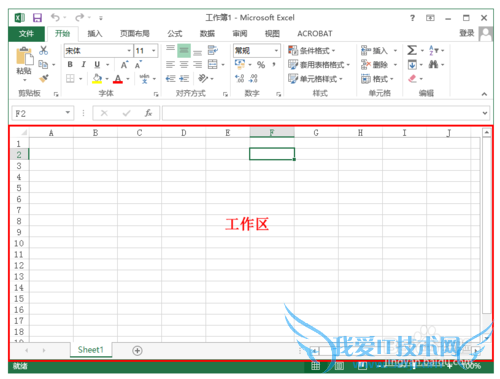Toggle align text right

pos(198,64)
